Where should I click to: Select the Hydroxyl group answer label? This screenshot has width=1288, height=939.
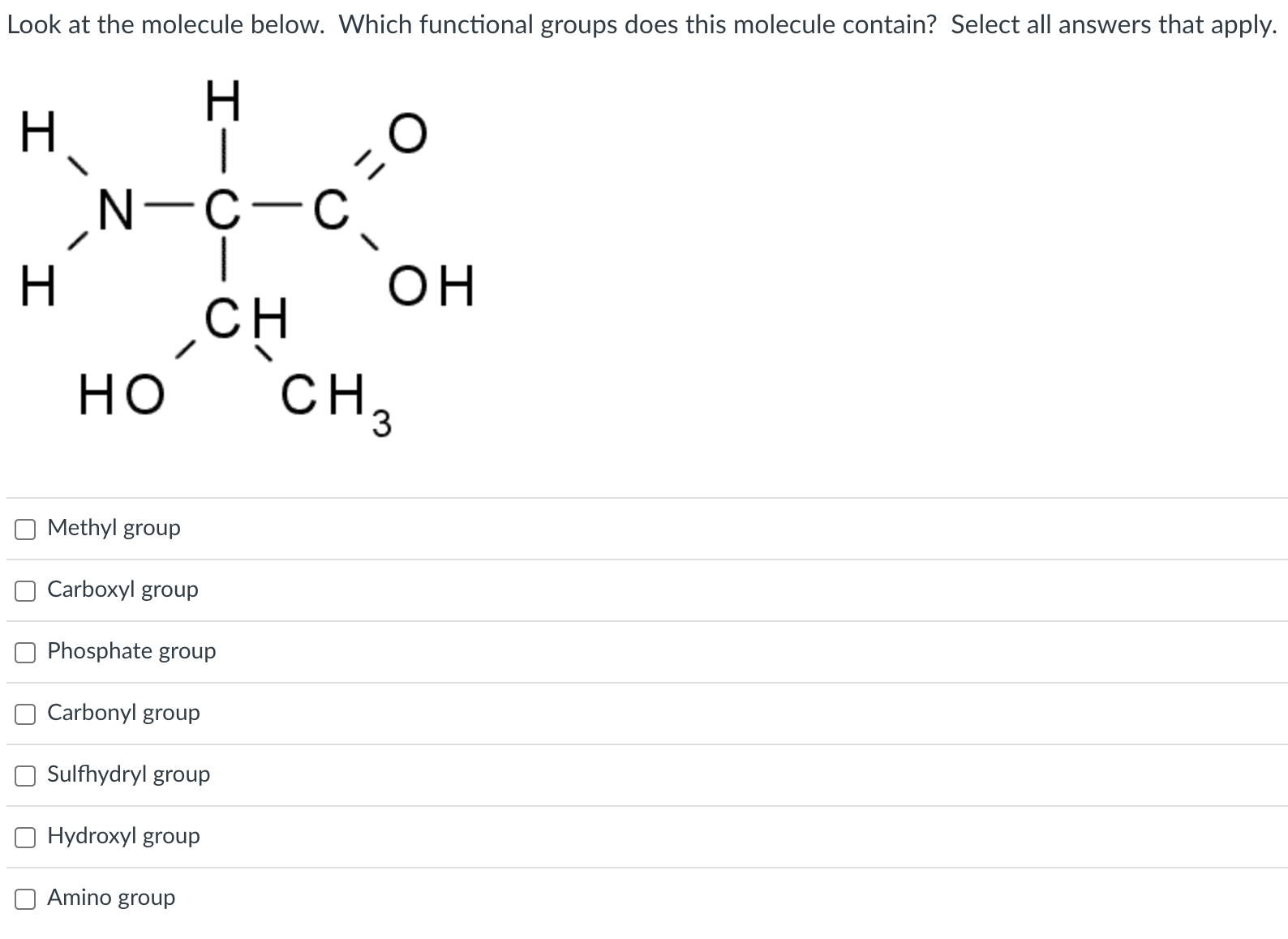[123, 836]
